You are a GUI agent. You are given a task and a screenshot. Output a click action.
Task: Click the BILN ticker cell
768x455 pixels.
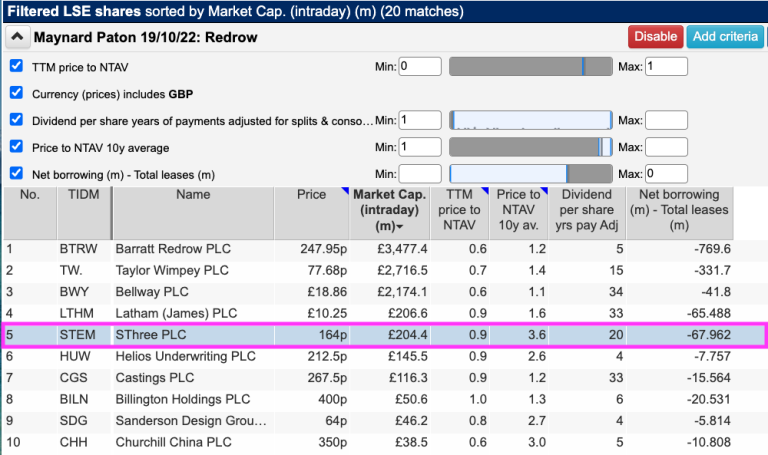[74, 399]
